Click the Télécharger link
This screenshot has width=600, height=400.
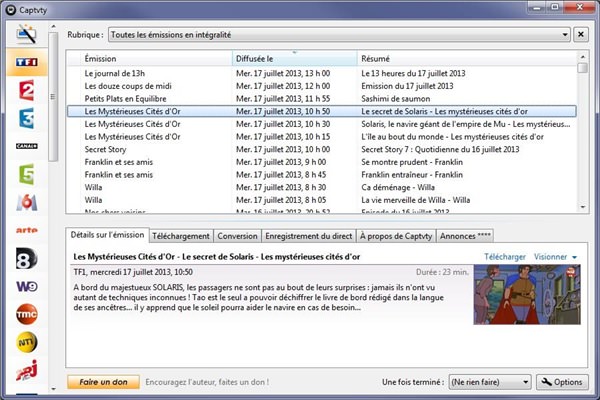tap(505, 257)
